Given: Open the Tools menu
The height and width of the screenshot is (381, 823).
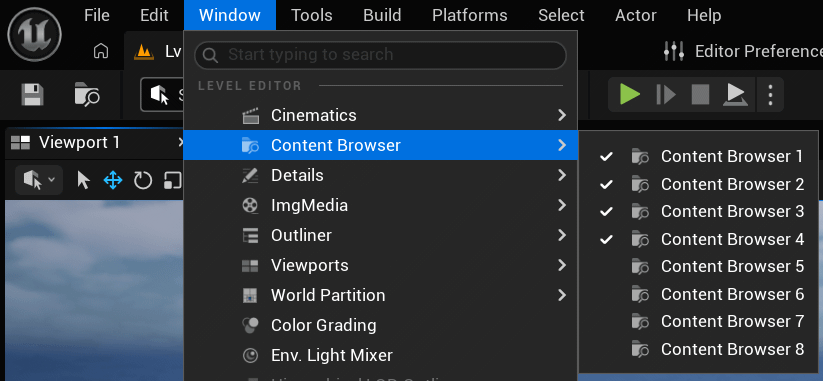Looking at the screenshot, I should click(312, 15).
